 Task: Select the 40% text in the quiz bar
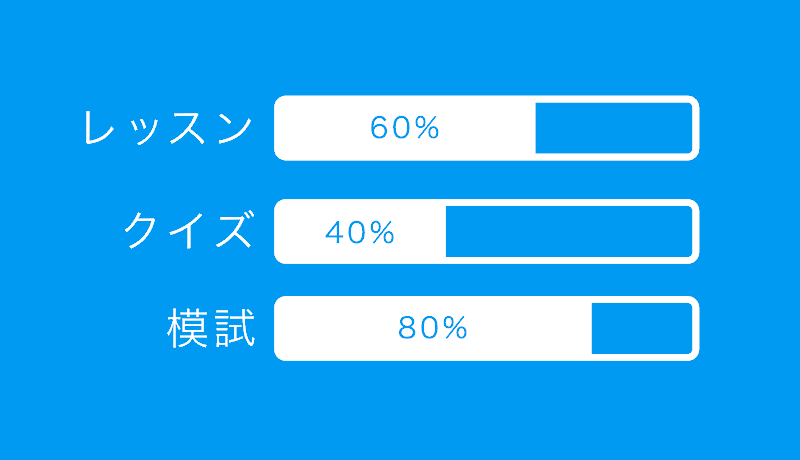point(360,233)
